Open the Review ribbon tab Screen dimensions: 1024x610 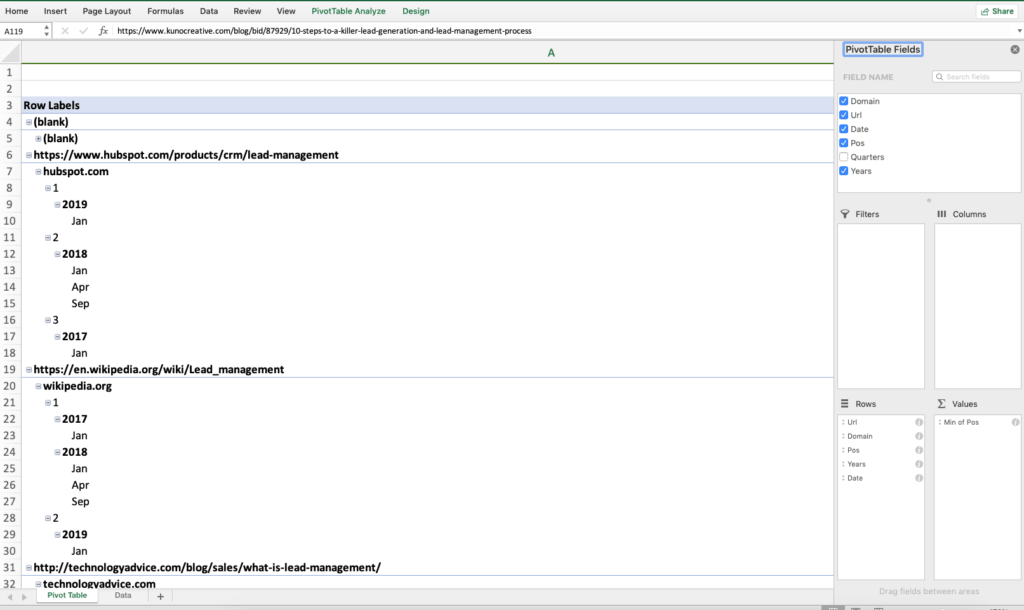tap(247, 11)
